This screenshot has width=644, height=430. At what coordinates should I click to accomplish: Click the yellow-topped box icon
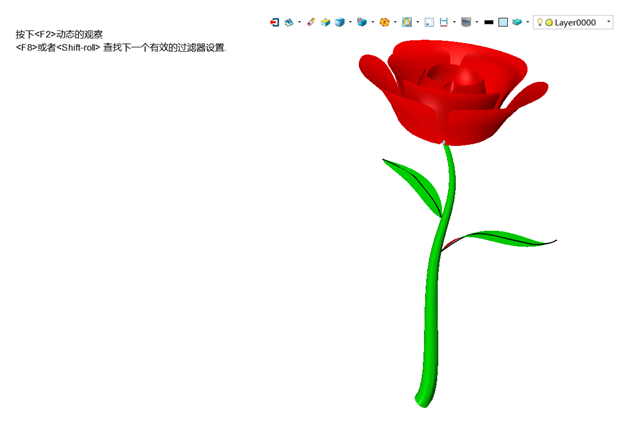pos(325,21)
